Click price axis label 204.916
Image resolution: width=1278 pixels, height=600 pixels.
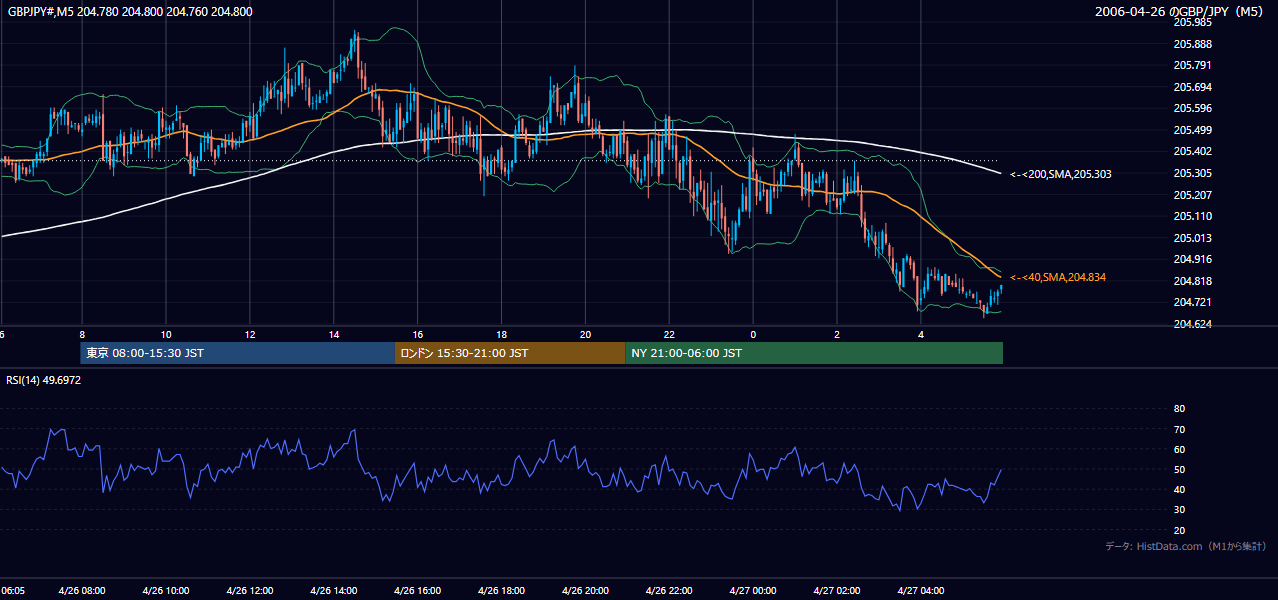click(x=1192, y=259)
